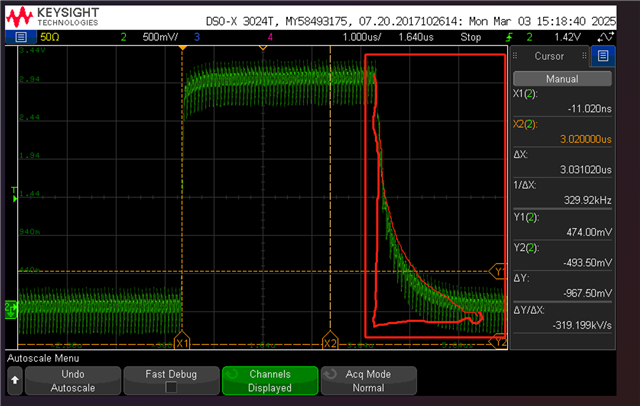The width and height of the screenshot is (640, 406).
Task: Click the 1/ΔX value 329.92kHz
Action: tap(587, 200)
